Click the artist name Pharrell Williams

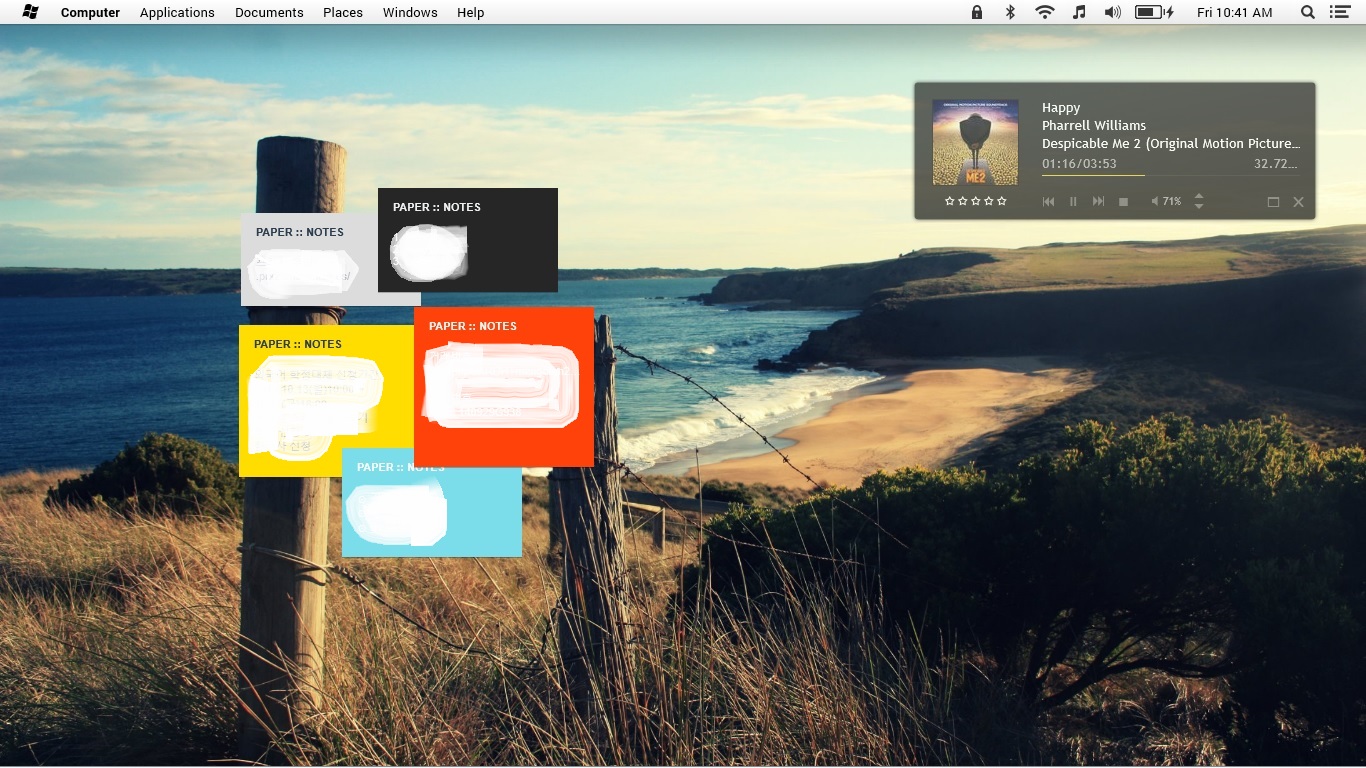(1094, 126)
